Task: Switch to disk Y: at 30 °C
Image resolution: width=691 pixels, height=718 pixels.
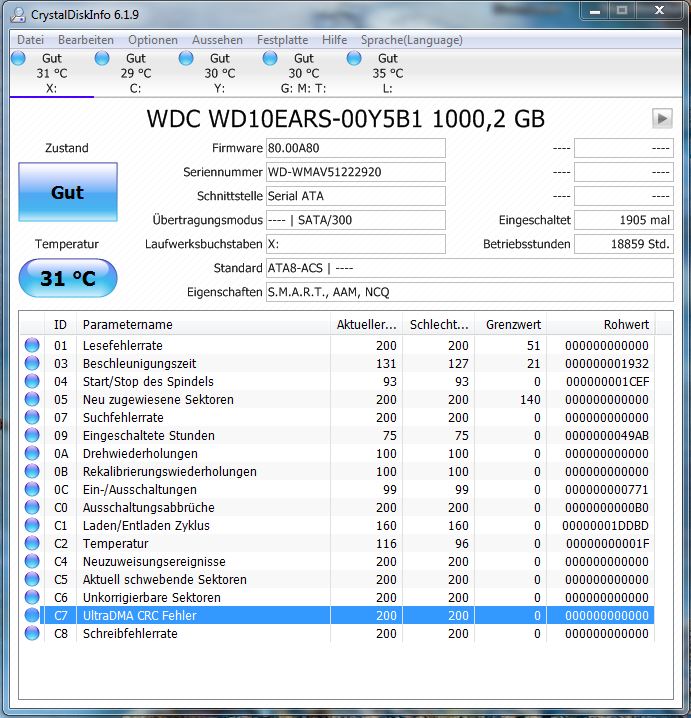Action: tap(219, 73)
